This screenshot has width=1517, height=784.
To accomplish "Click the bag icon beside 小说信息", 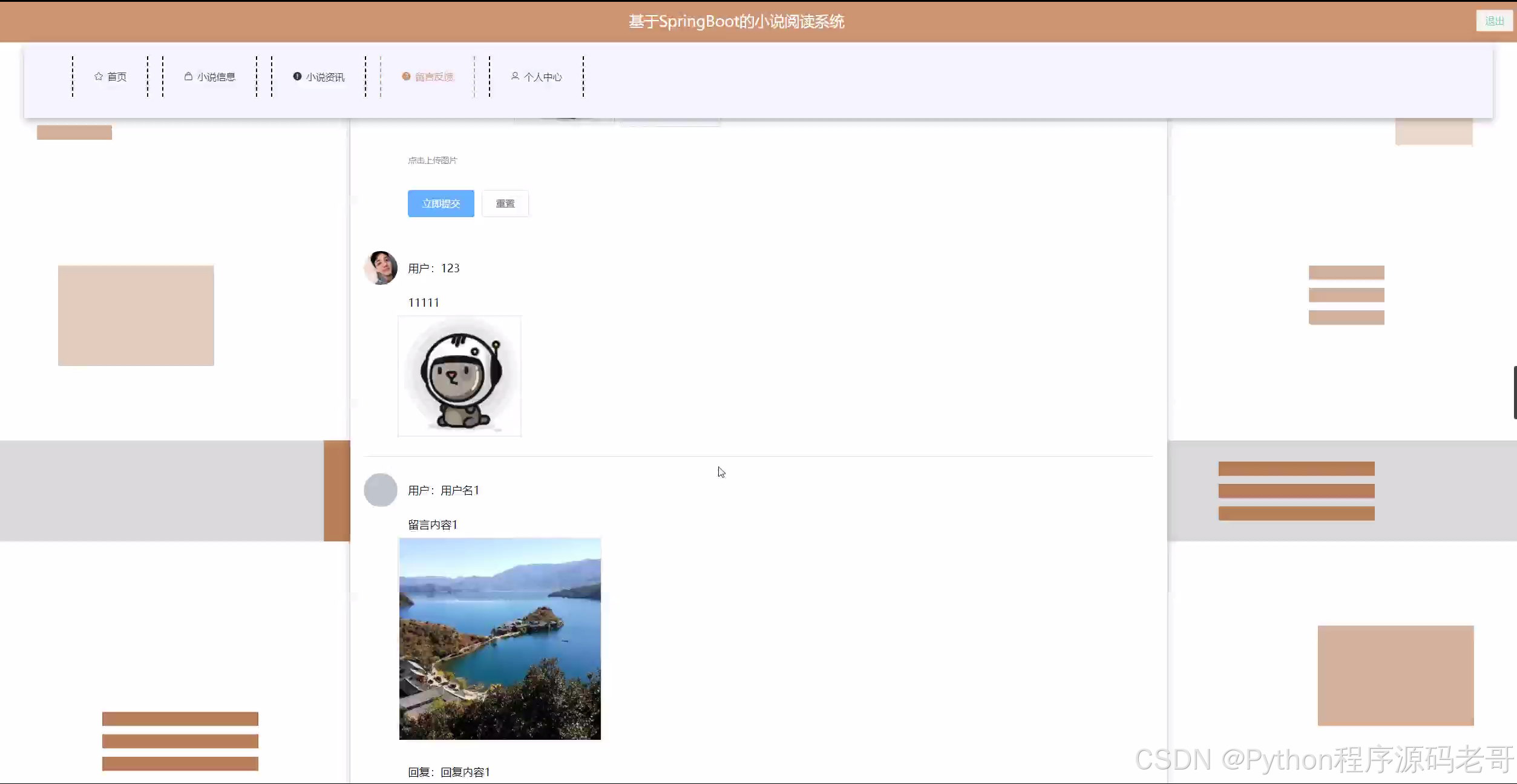I will click(188, 76).
